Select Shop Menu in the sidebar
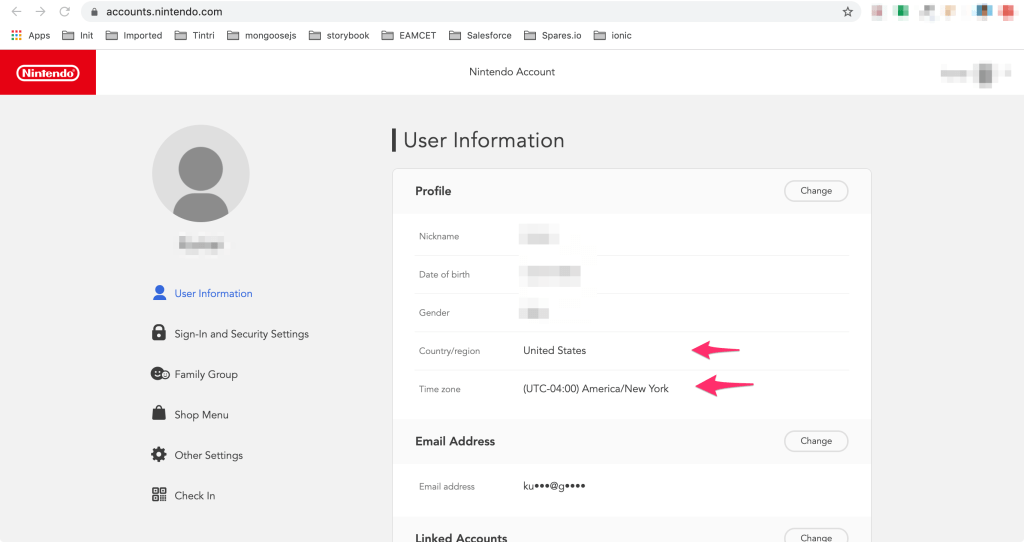The width and height of the screenshot is (1024, 542). click(201, 415)
